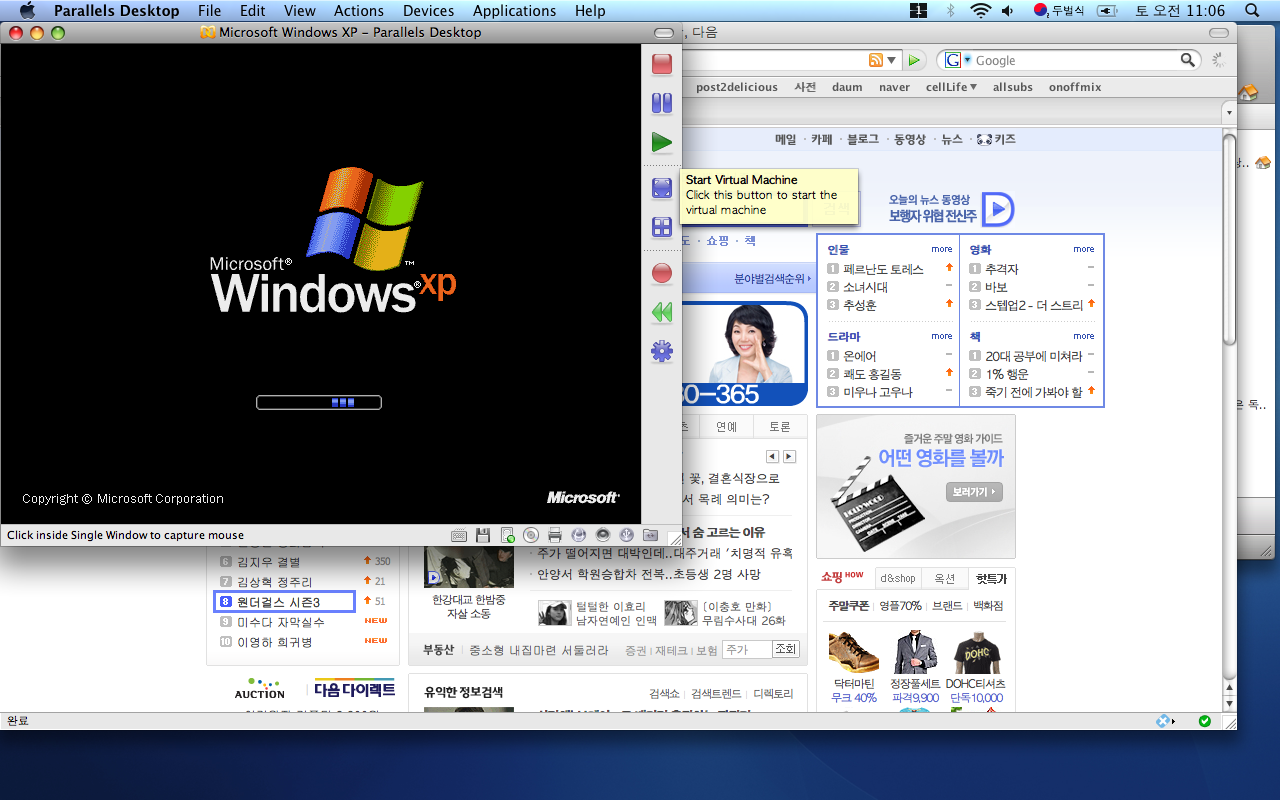Viewport: 1280px width, 800px height.
Task: Open the Wi-Fi status menu bar icon
Action: pos(980,11)
